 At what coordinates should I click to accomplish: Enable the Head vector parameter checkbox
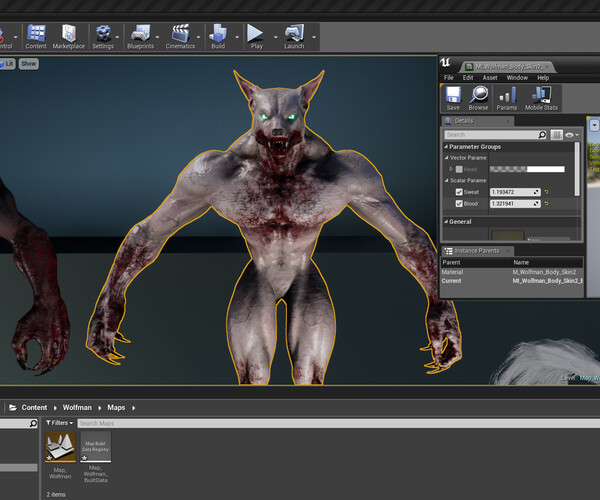tap(459, 169)
